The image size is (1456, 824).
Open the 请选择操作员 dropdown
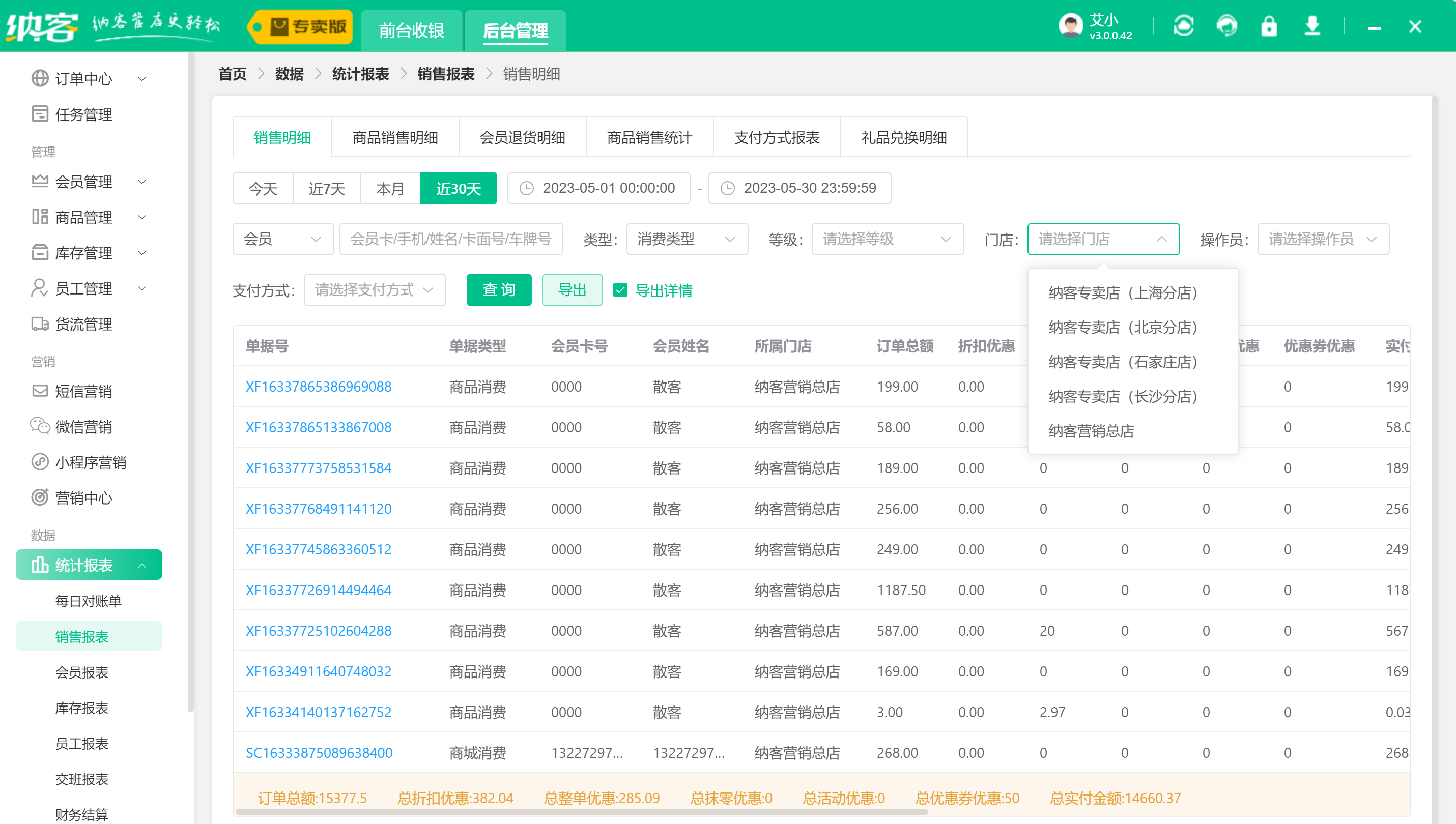(x=1323, y=239)
